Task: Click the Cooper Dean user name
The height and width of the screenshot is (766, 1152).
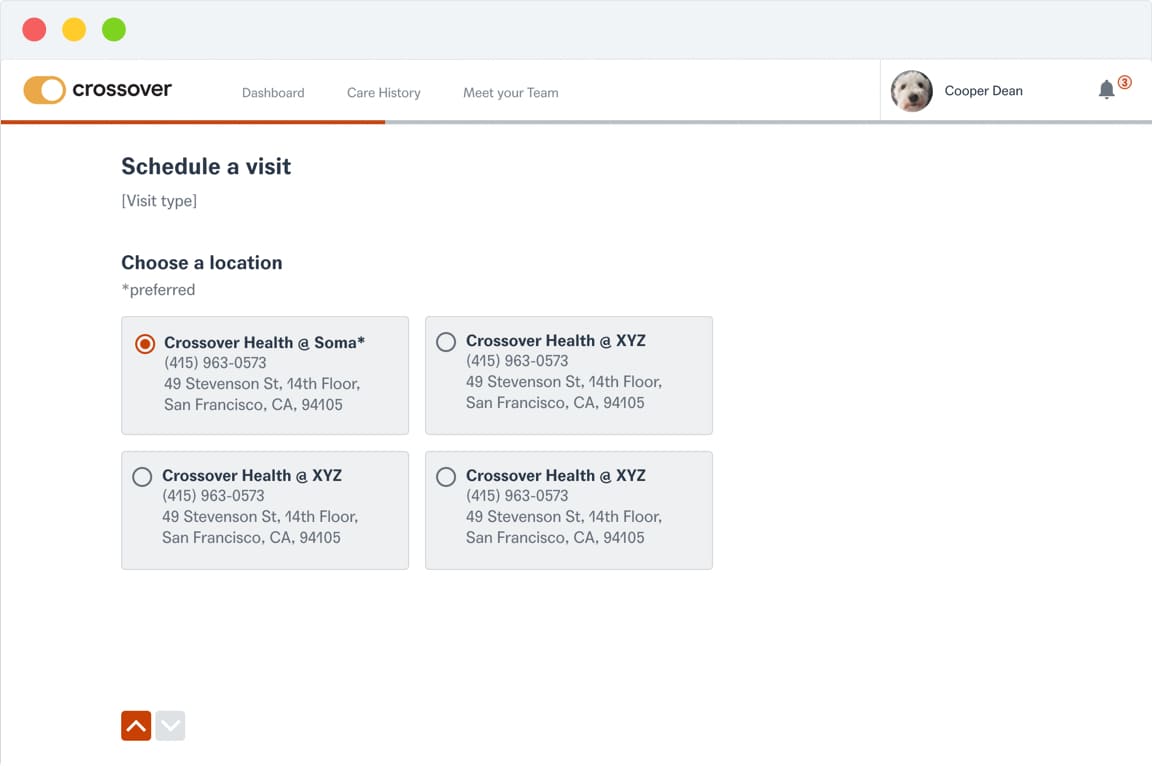Action: coord(983,91)
